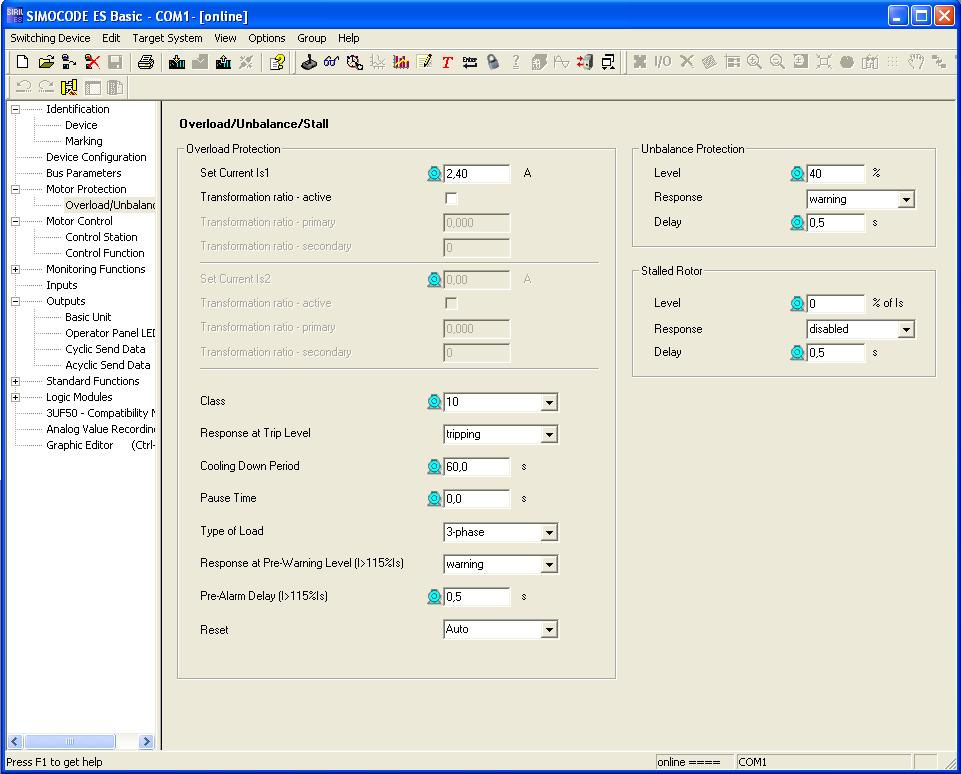Click the notepad with pencil toolbar icon
961x774 pixels.
coord(424,62)
